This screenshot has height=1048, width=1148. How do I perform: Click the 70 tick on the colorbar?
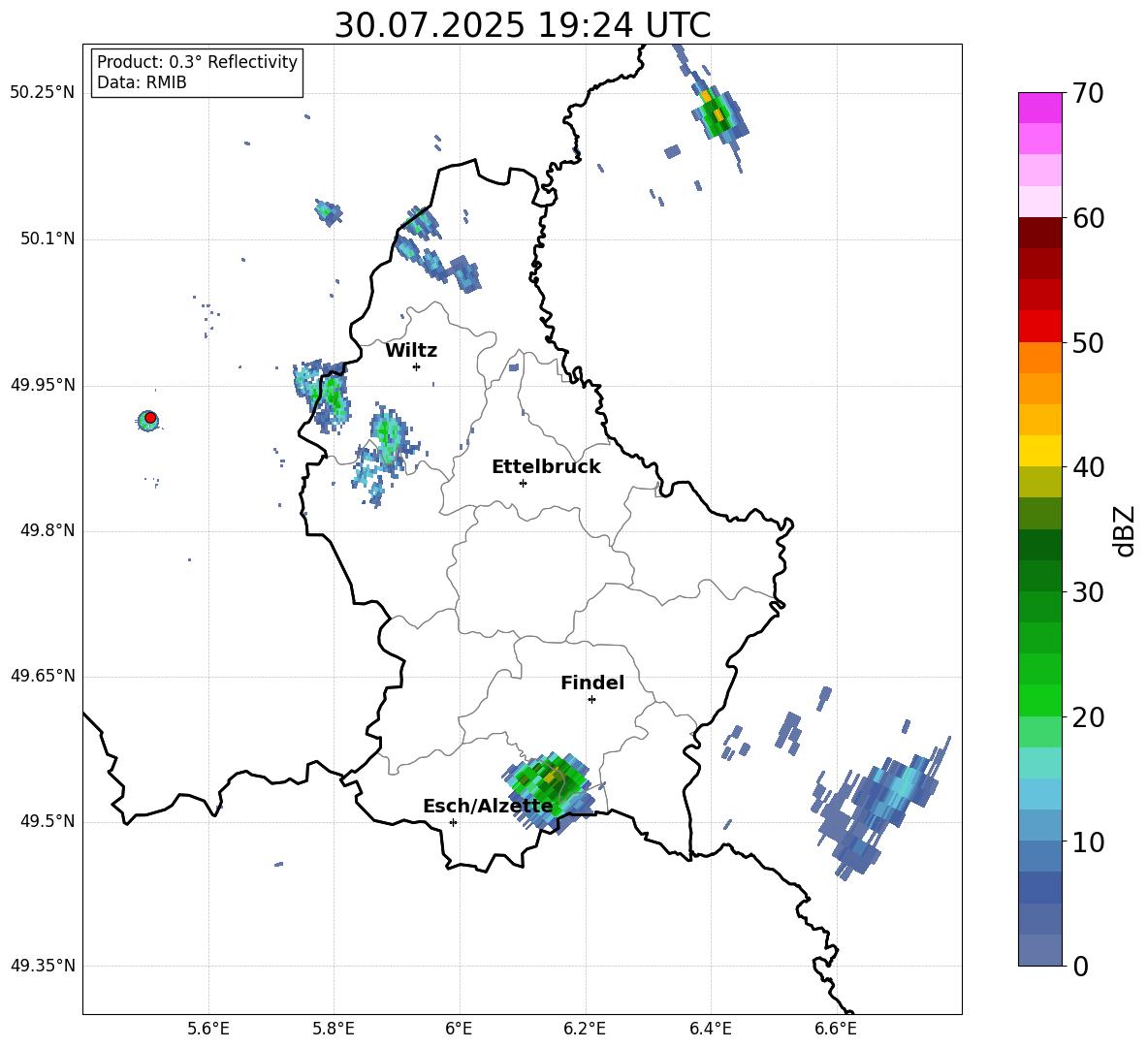click(1088, 93)
